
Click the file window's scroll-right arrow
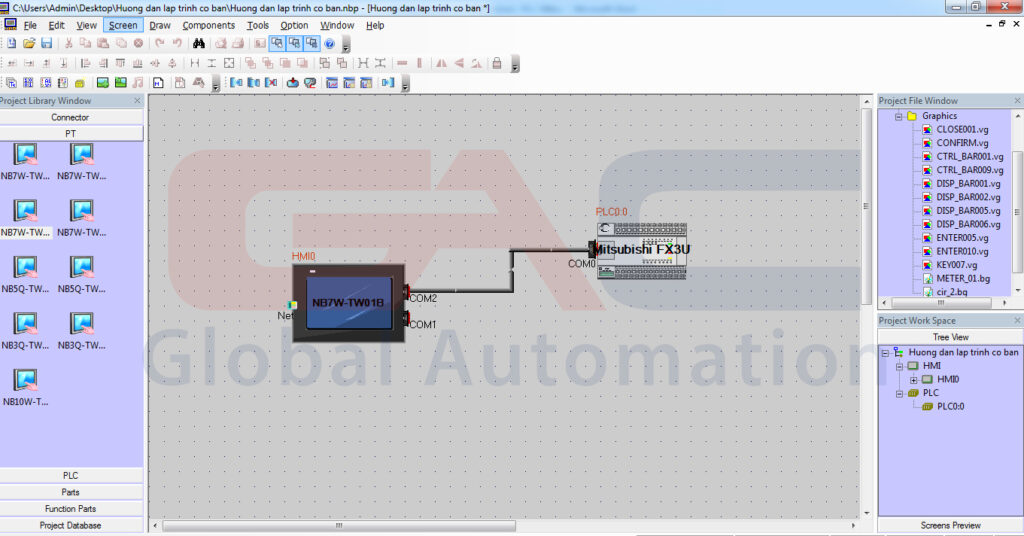click(1004, 303)
